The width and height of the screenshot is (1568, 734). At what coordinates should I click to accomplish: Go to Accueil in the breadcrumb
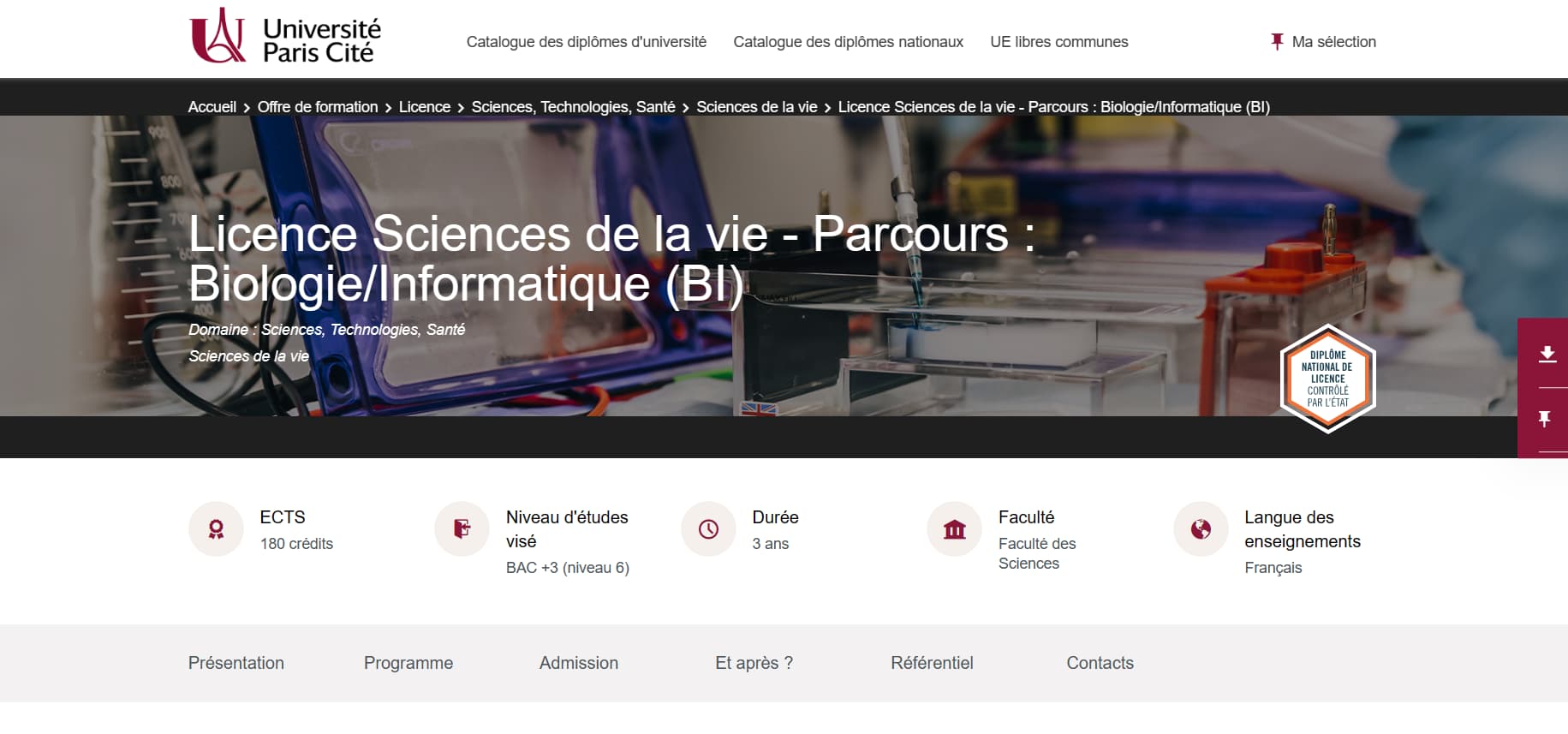coord(212,107)
